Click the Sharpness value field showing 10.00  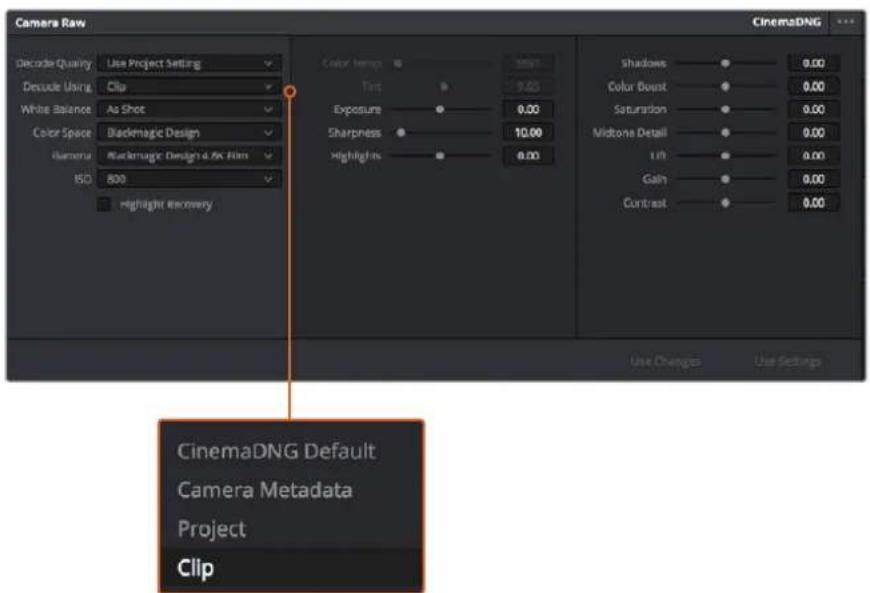click(x=528, y=133)
